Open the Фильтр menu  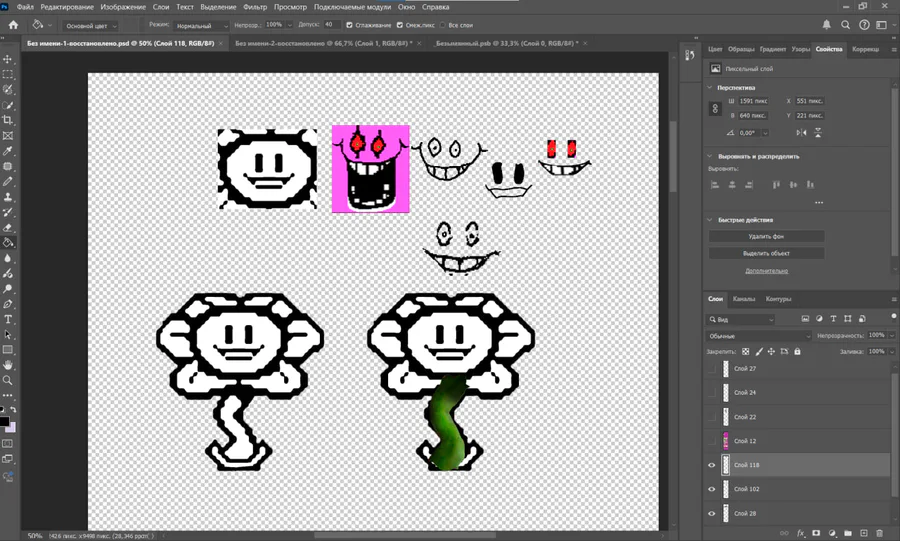click(x=255, y=7)
